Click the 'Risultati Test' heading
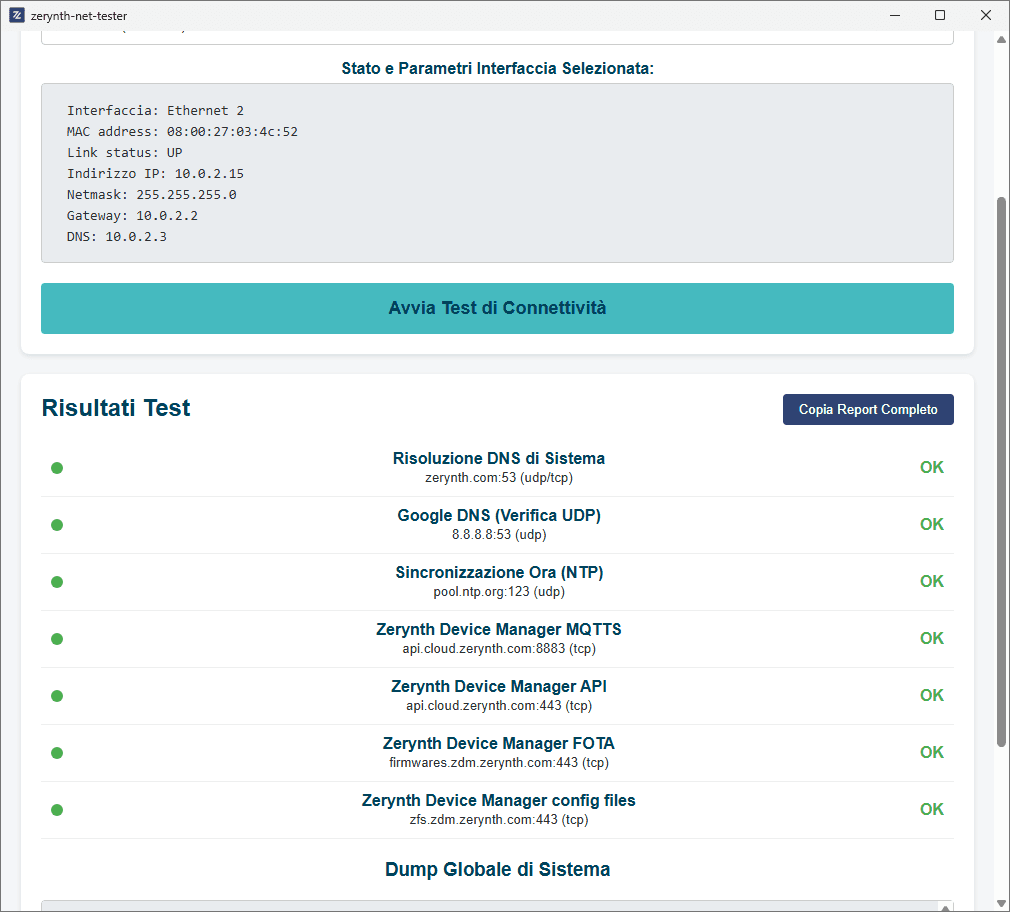The width and height of the screenshot is (1010, 912). (116, 408)
